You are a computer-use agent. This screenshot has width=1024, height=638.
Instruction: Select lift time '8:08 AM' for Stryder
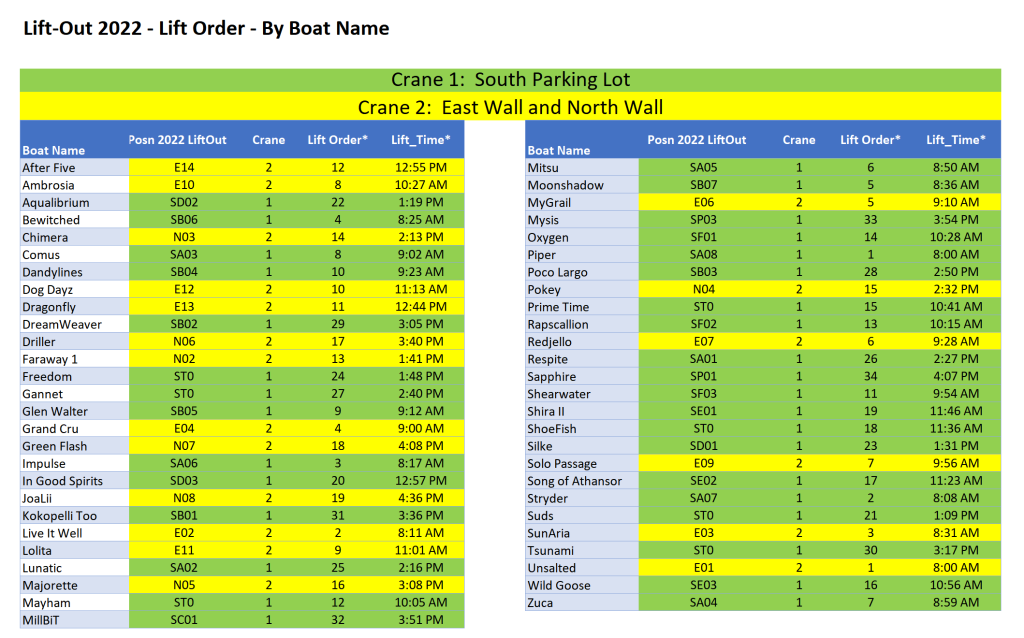(x=956, y=498)
